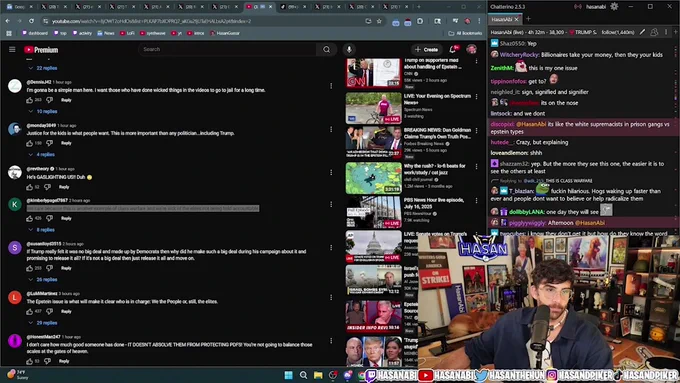Screen dimensions: 680x383
Task: Open the YouTube hamburger guide menu
Action: pyautogui.click(x=12, y=49)
